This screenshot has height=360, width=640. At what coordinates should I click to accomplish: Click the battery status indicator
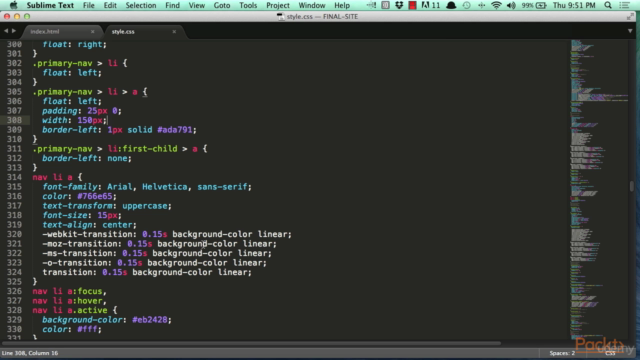click(534, 5)
